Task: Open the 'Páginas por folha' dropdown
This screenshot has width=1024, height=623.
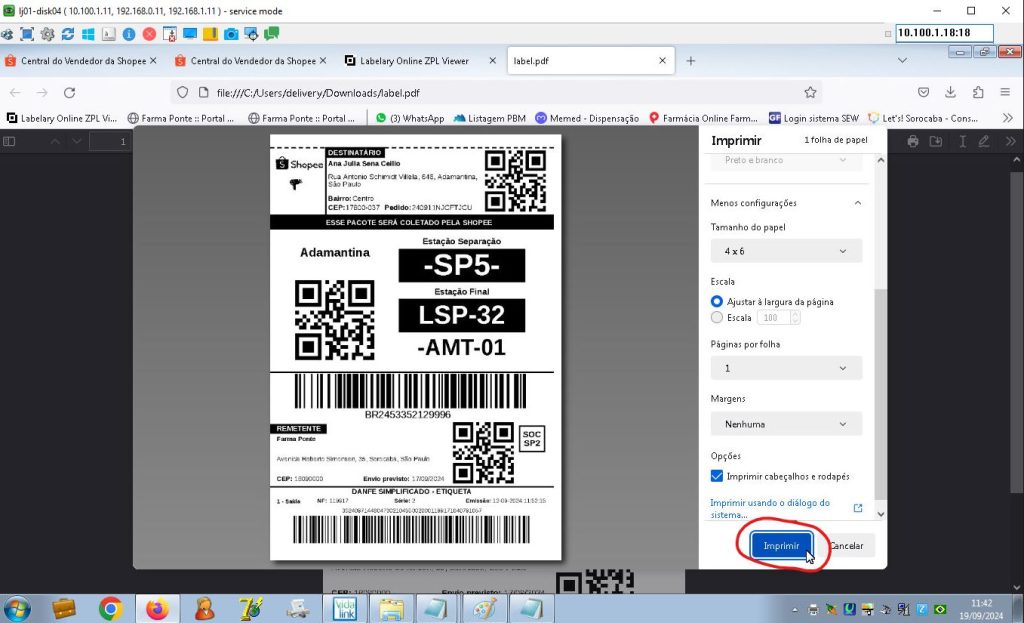Action: [x=786, y=368]
